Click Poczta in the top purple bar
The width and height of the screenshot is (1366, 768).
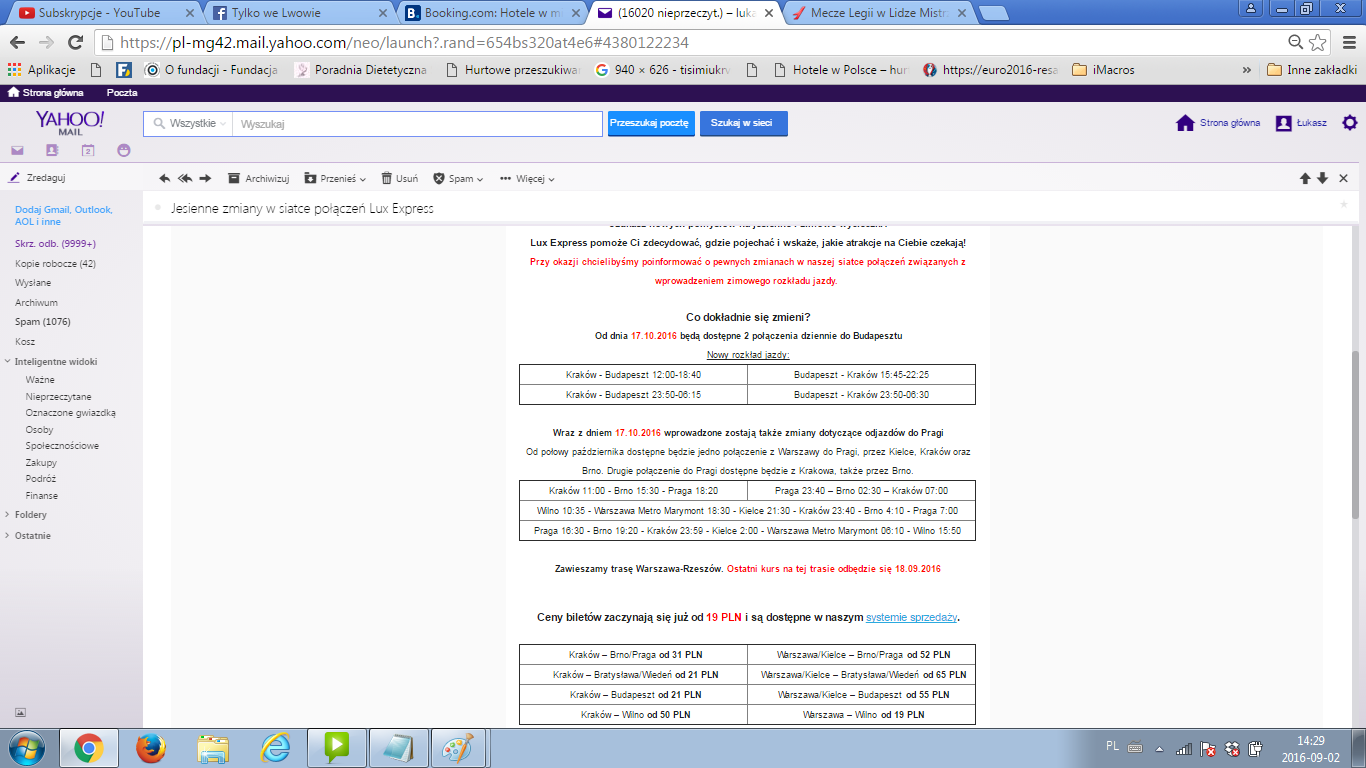point(122,92)
